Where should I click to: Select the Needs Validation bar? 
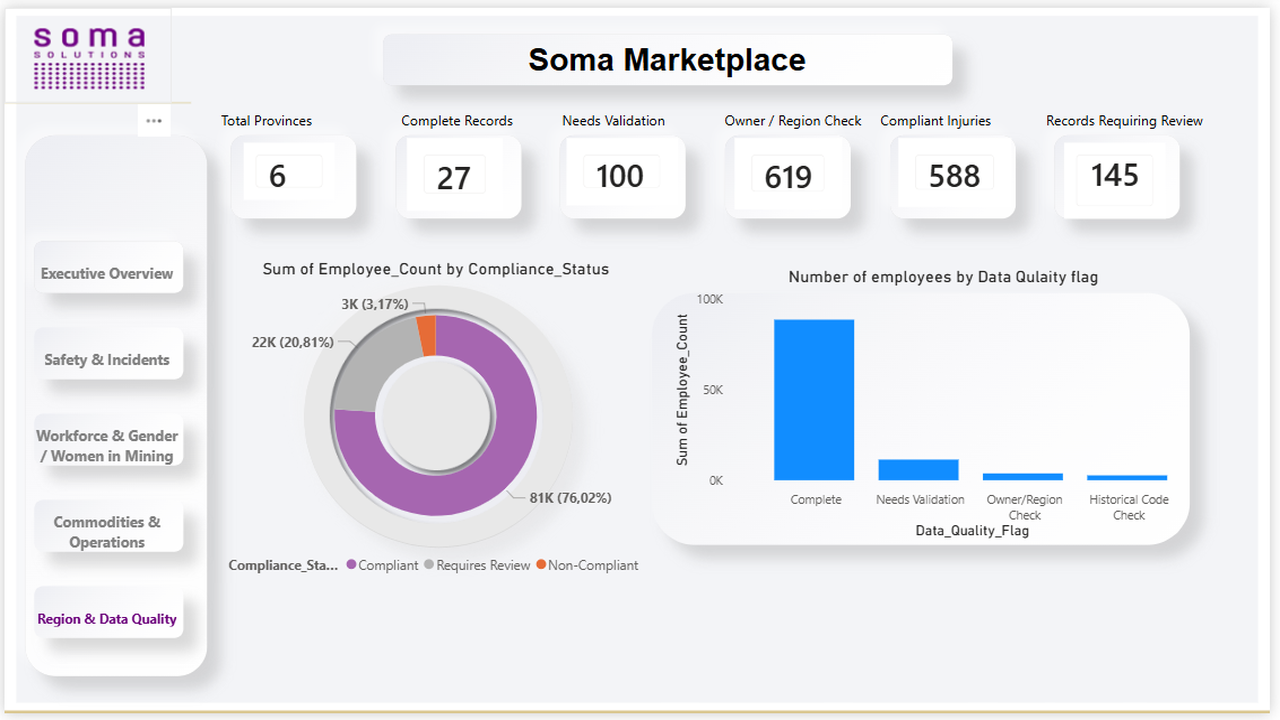(919, 470)
